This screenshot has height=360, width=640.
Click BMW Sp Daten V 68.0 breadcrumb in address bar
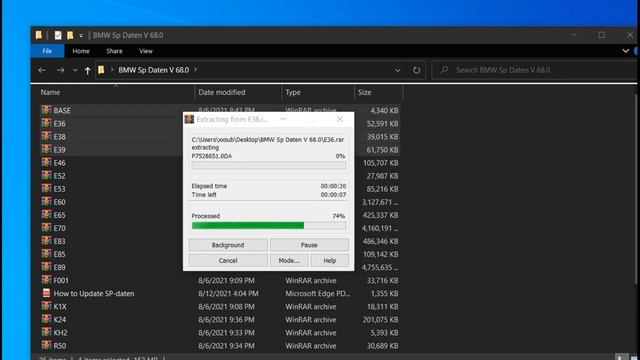(153, 70)
